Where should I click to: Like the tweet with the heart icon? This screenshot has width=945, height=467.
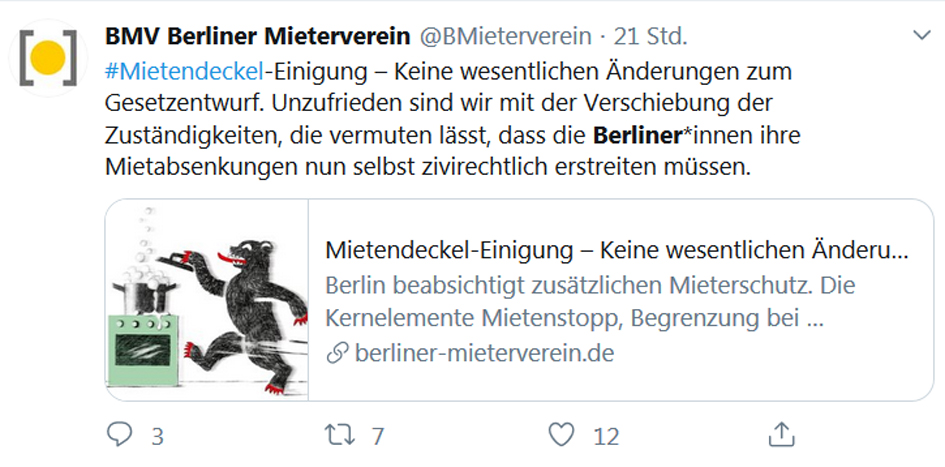coord(562,435)
